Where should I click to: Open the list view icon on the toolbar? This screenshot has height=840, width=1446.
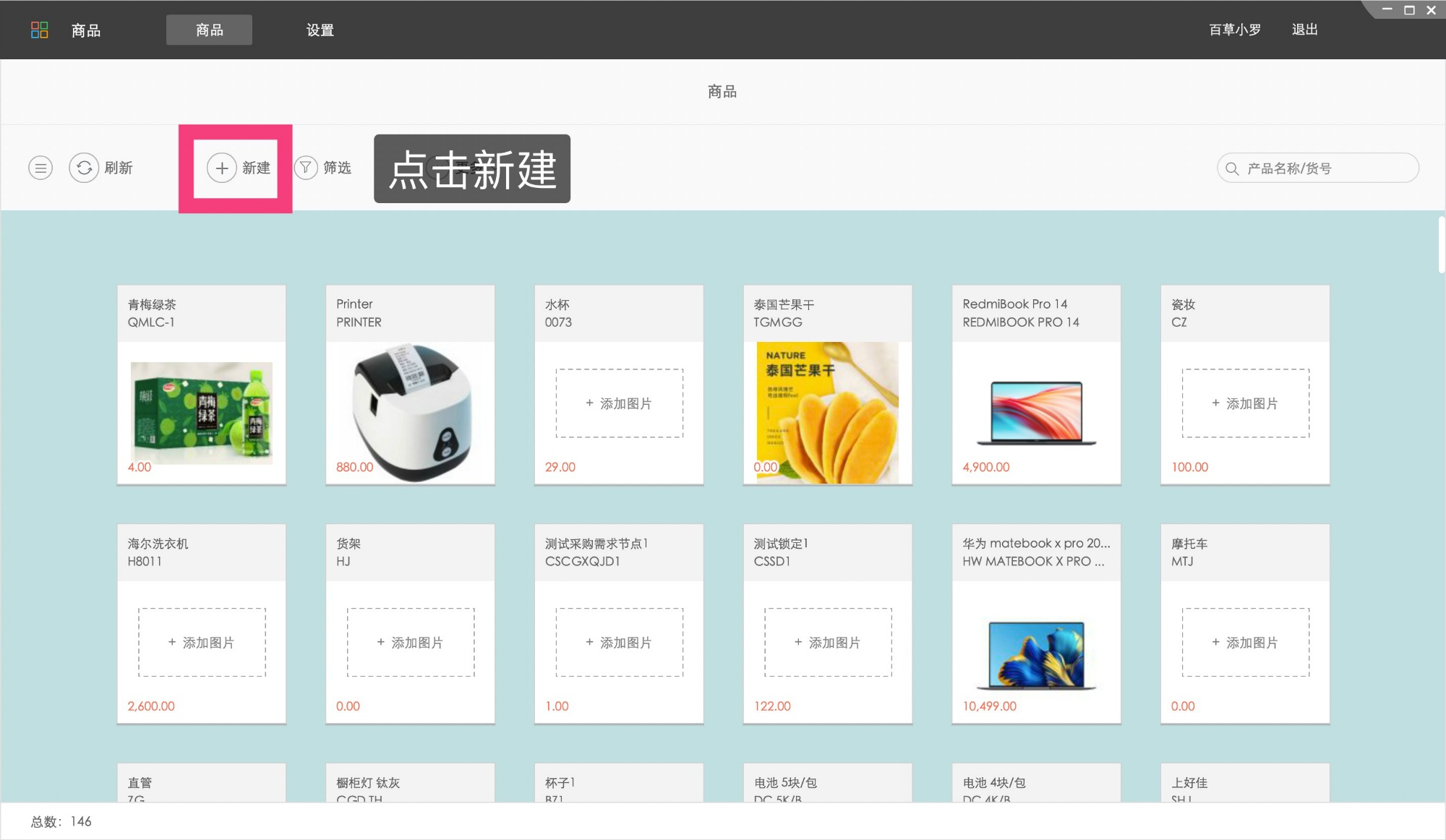click(40, 167)
